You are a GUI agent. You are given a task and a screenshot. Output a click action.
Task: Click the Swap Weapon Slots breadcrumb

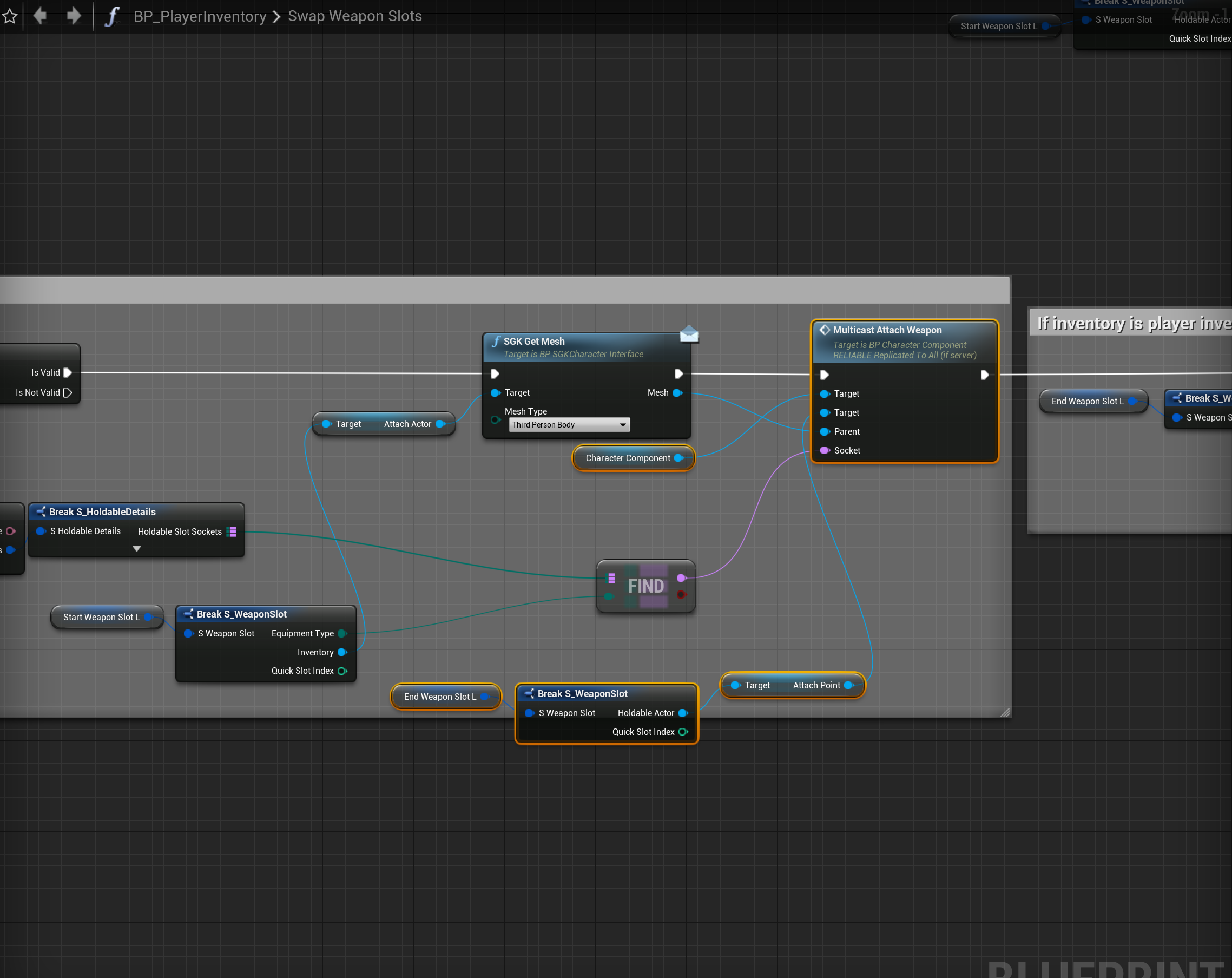click(x=354, y=16)
